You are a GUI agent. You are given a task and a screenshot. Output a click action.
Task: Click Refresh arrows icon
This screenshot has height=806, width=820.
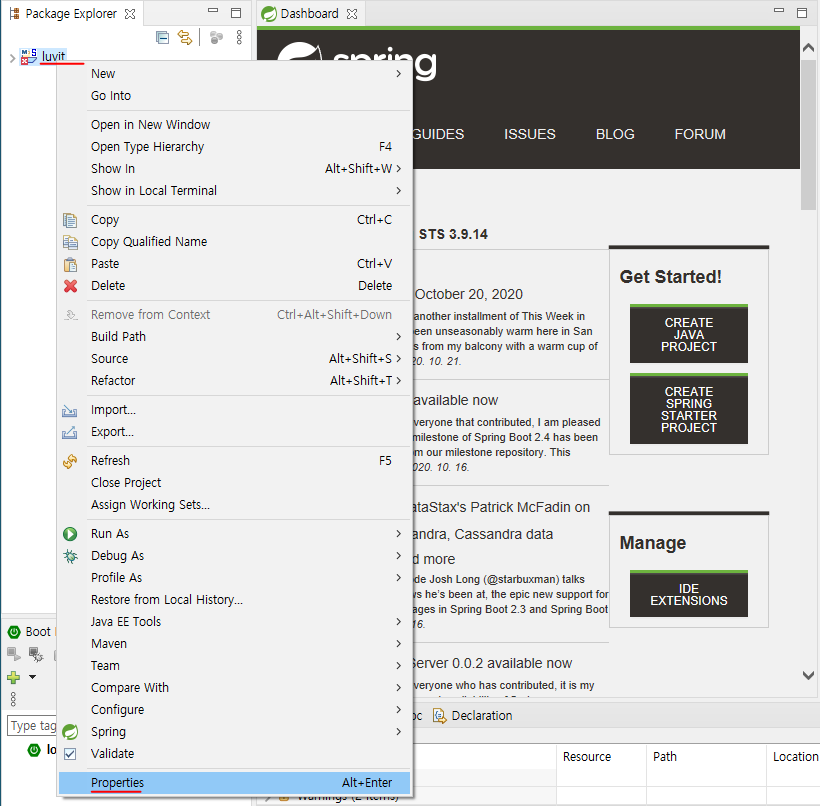tap(70, 461)
